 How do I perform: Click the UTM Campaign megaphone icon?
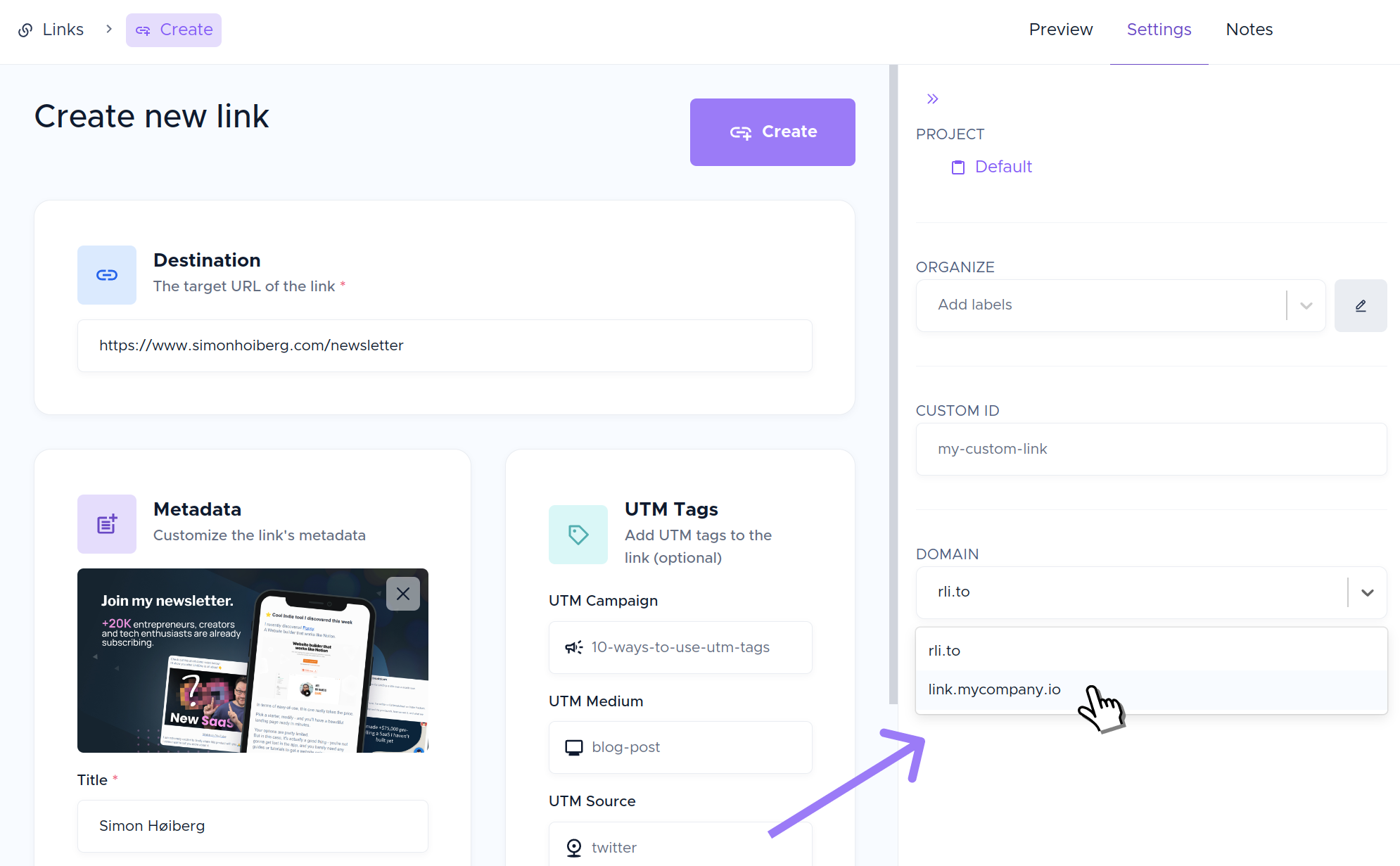pyautogui.click(x=574, y=647)
